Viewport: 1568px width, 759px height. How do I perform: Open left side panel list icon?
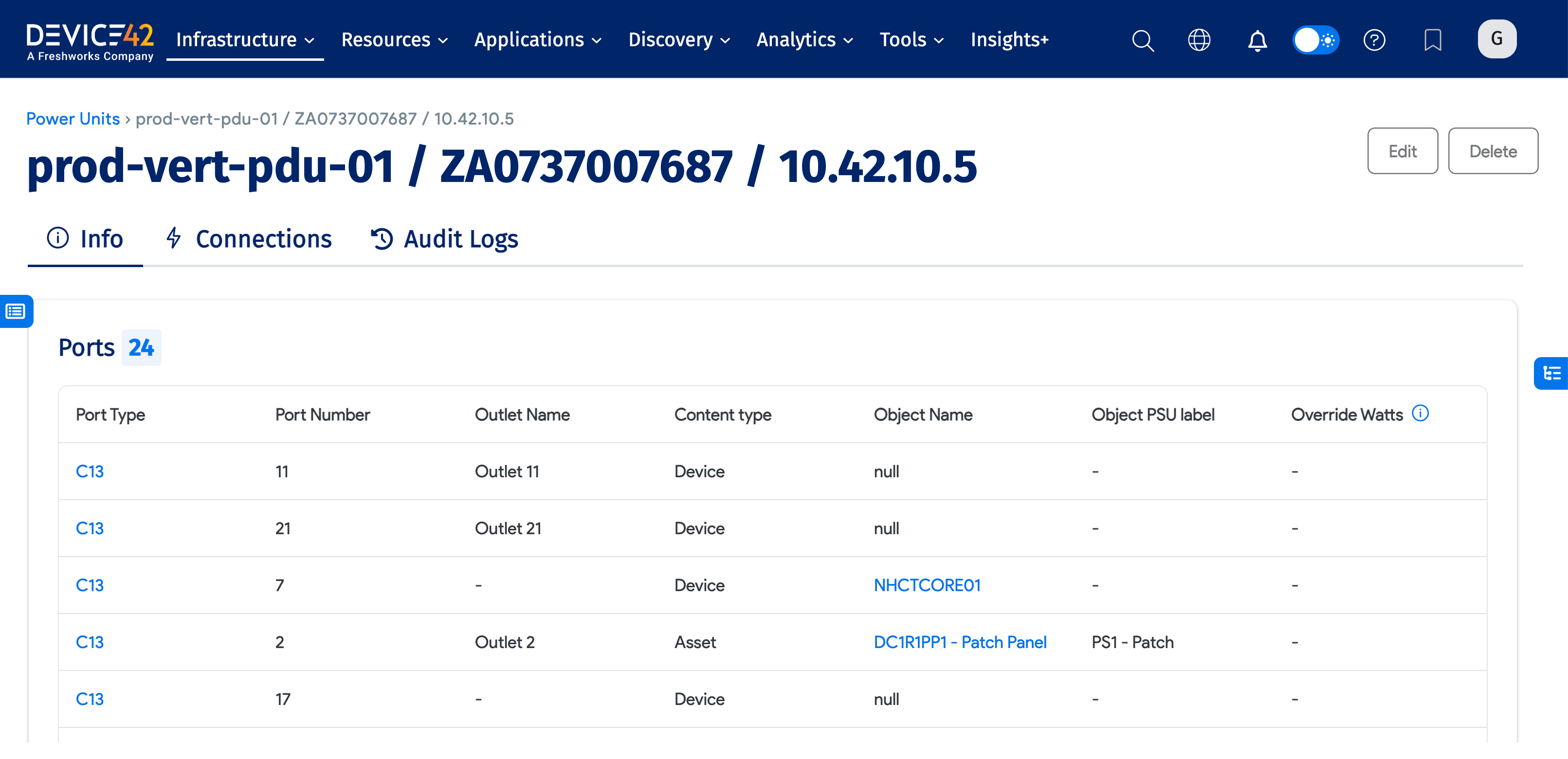(16, 312)
